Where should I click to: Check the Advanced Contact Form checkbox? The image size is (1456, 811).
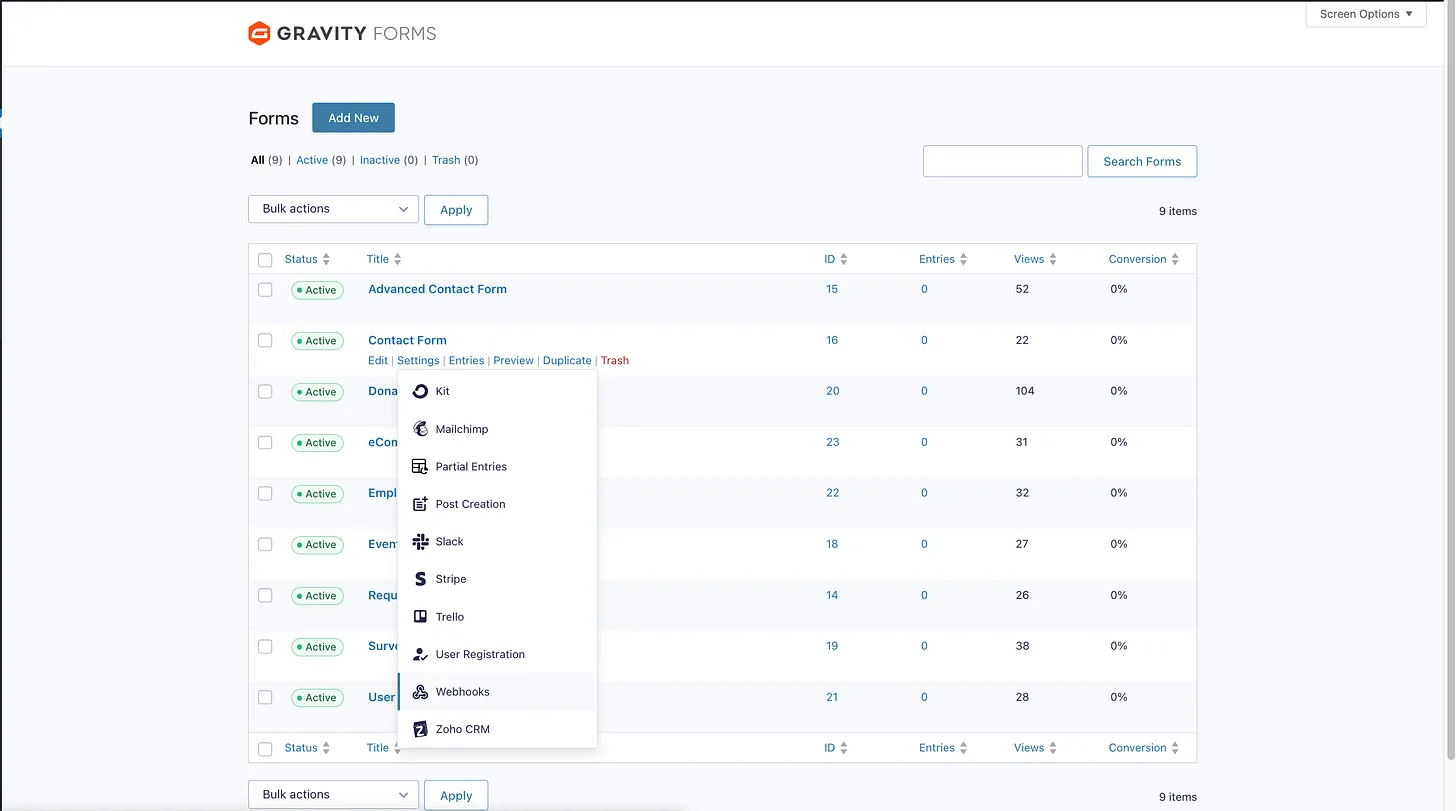(265, 290)
